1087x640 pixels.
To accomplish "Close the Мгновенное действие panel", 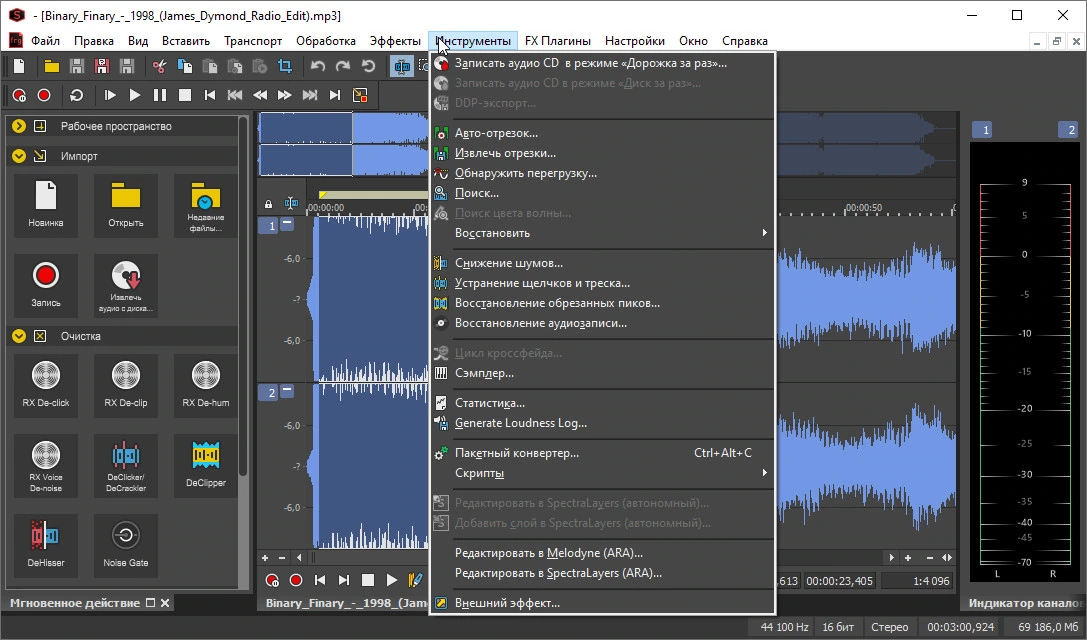I will pyautogui.click(x=165, y=603).
